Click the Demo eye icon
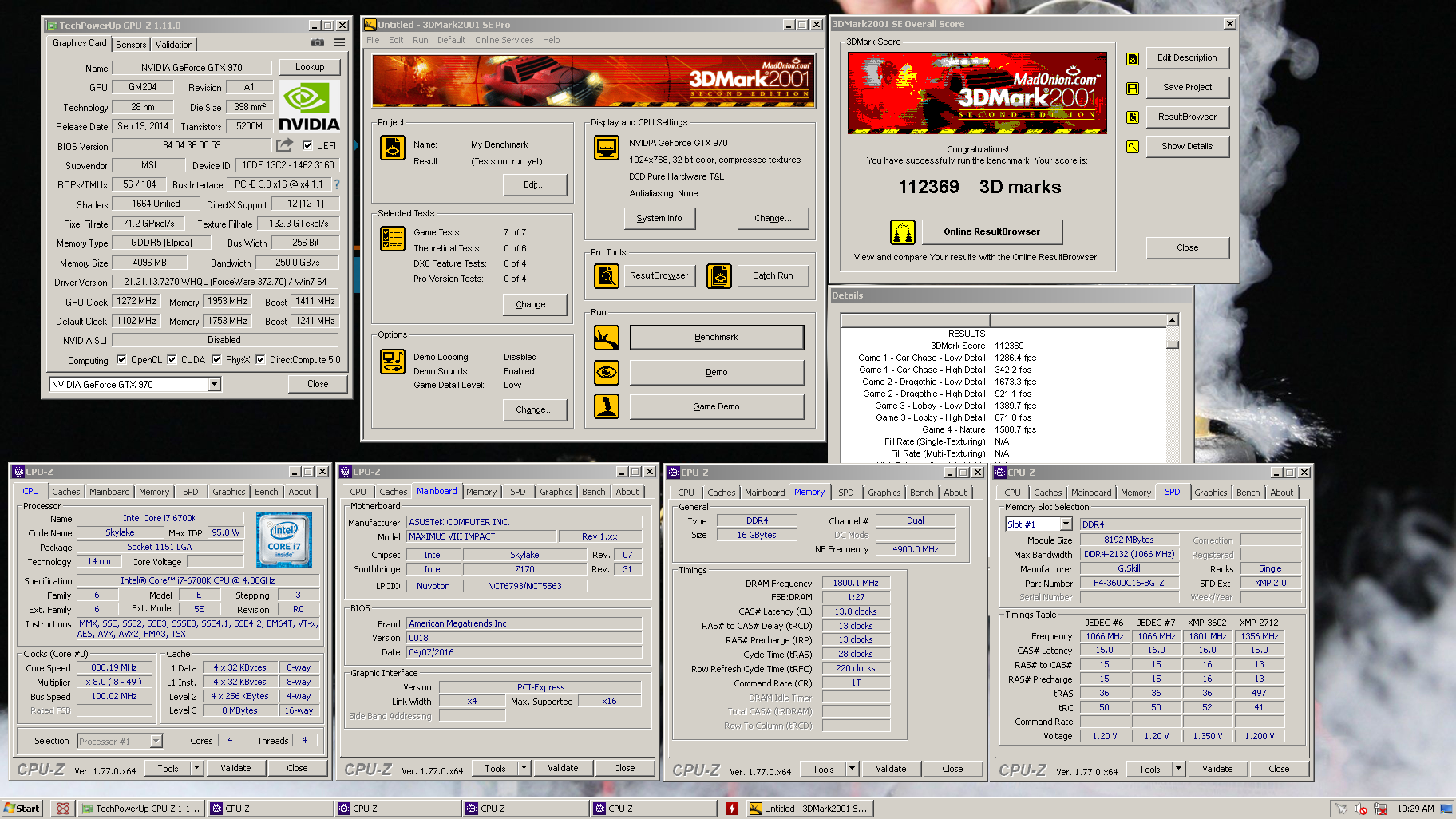The width and height of the screenshot is (1456, 819). [607, 373]
